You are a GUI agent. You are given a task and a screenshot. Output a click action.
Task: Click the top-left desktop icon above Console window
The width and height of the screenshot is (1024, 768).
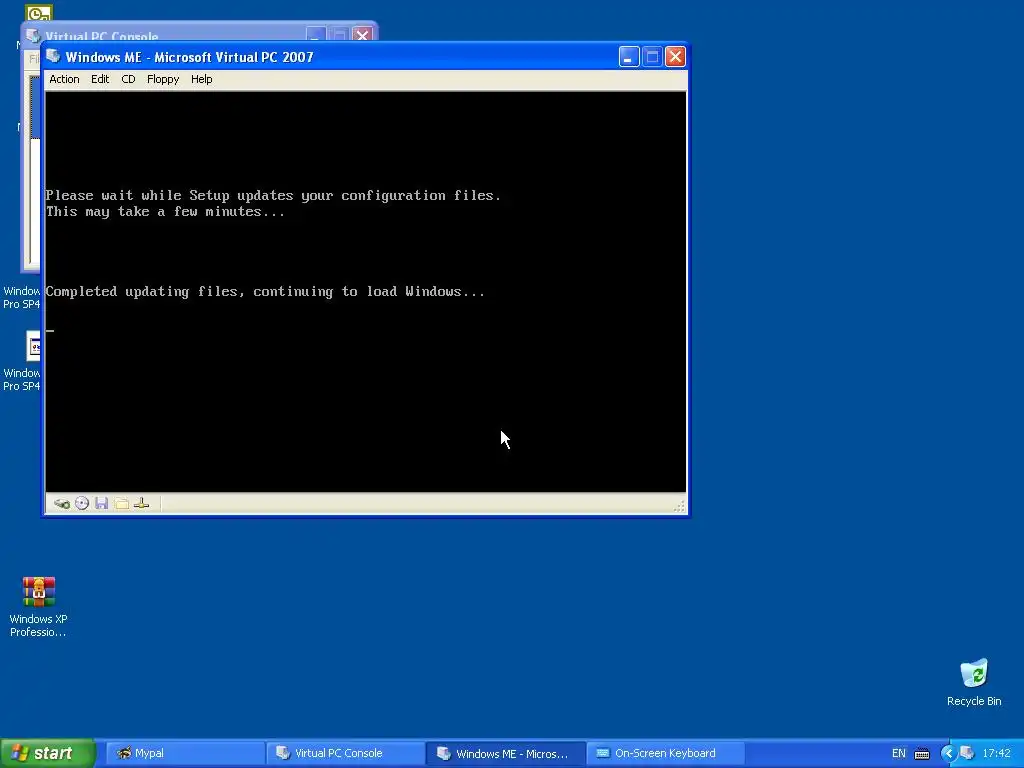pyautogui.click(x=39, y=13)
